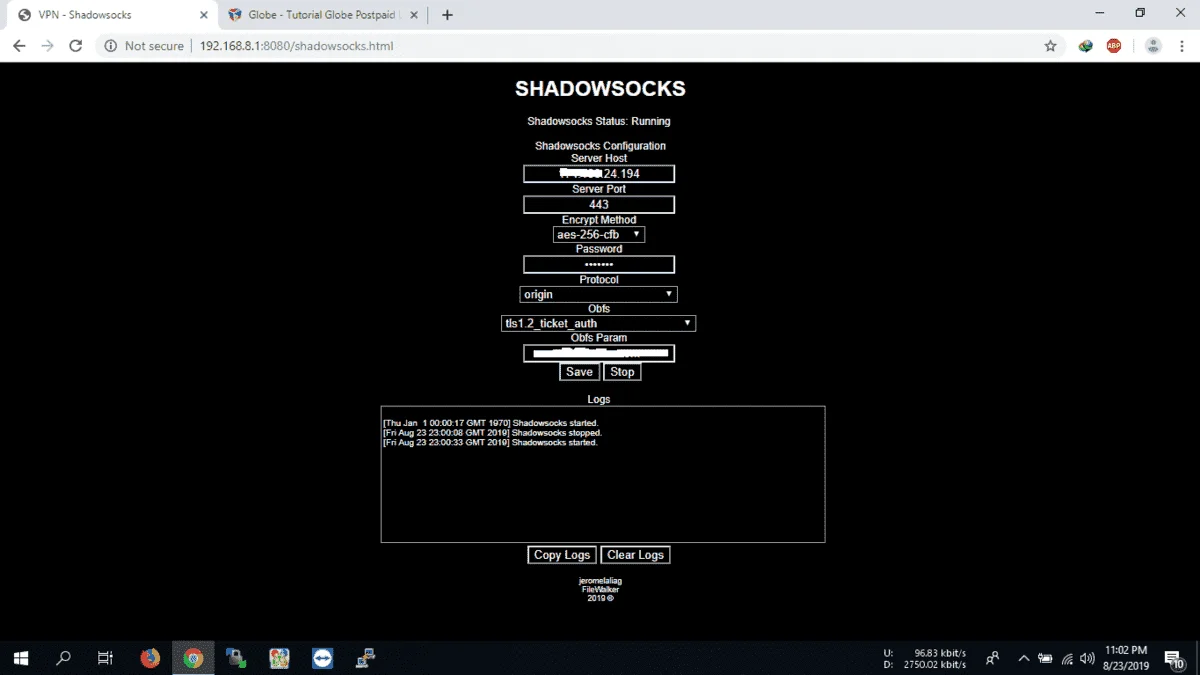The height and width of the screenshot is (675, 1200).
Task: Click the SHADOWSOCKS page heading
Action: click(x=600, y=88)
